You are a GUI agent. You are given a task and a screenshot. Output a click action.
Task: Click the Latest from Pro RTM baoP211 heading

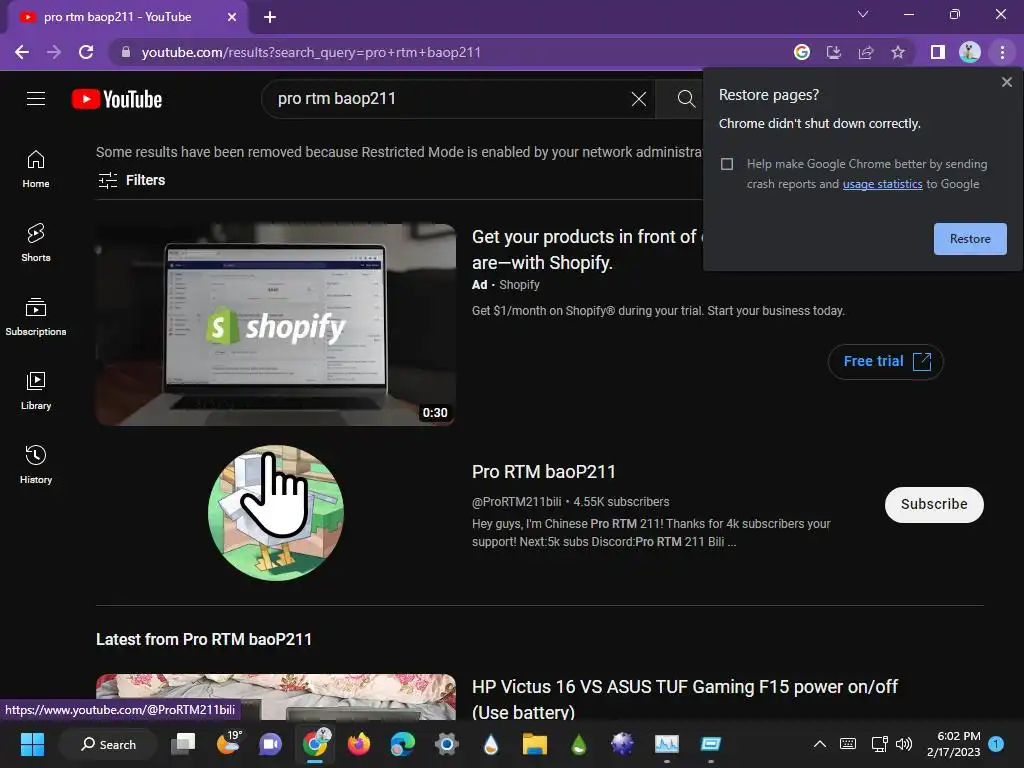pyautogui.click(x=204, y=639)
